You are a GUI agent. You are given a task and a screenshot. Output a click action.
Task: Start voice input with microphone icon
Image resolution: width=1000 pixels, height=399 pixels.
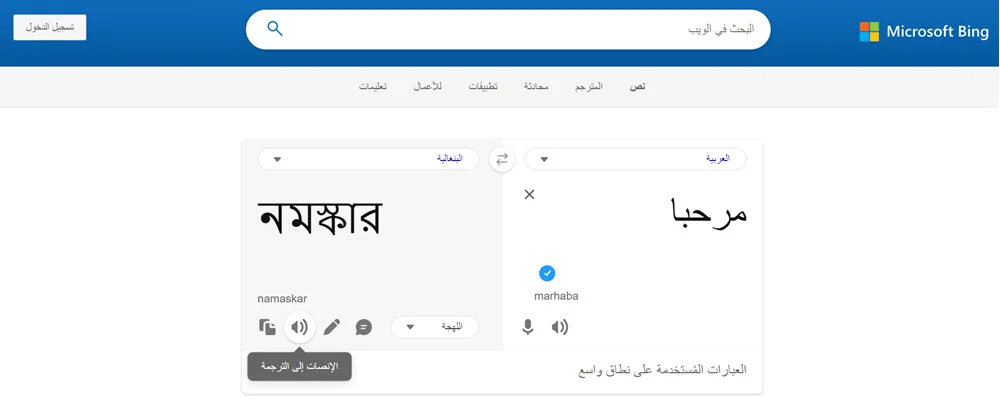527,328
